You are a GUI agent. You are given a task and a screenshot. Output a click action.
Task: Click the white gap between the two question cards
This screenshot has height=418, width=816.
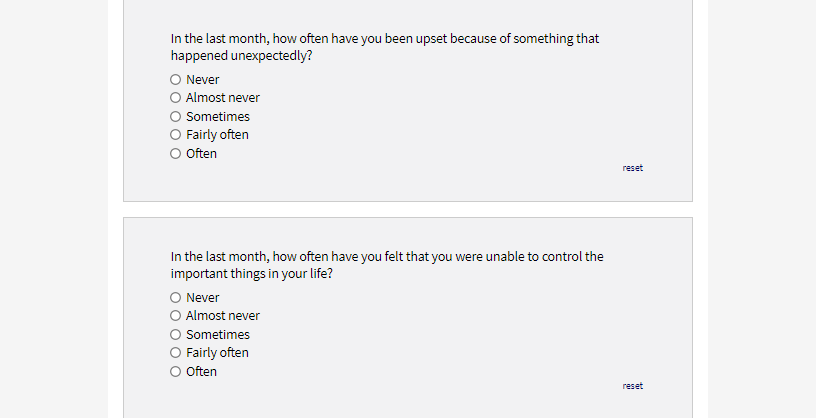pyautogui.click(x=408, y=209)
